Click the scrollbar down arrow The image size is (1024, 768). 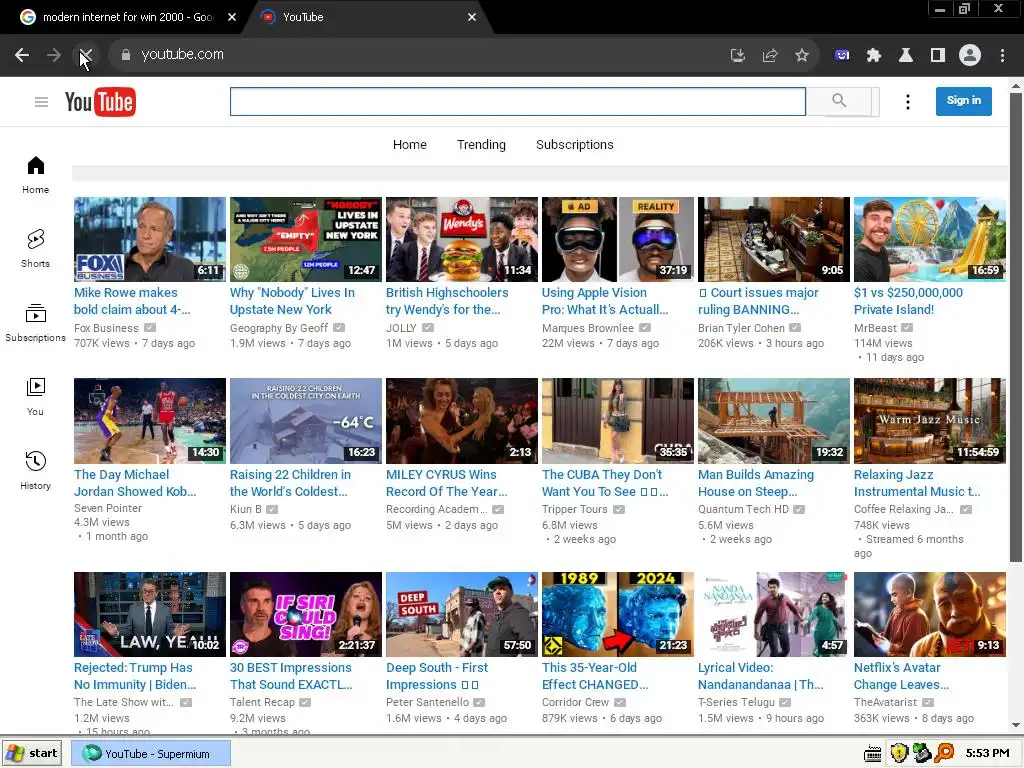[x=1016, y=725]
